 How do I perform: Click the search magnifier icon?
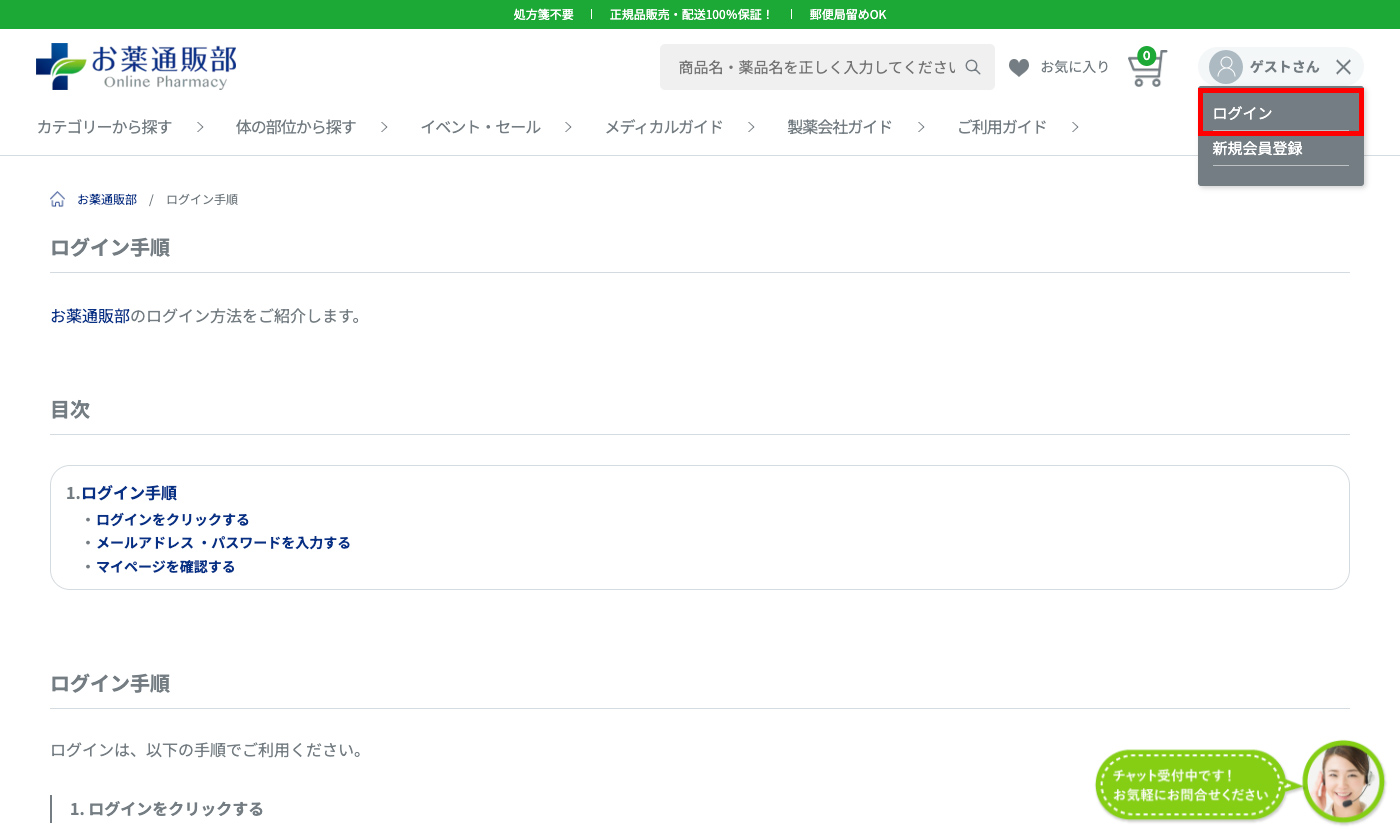tap(972, 66)
